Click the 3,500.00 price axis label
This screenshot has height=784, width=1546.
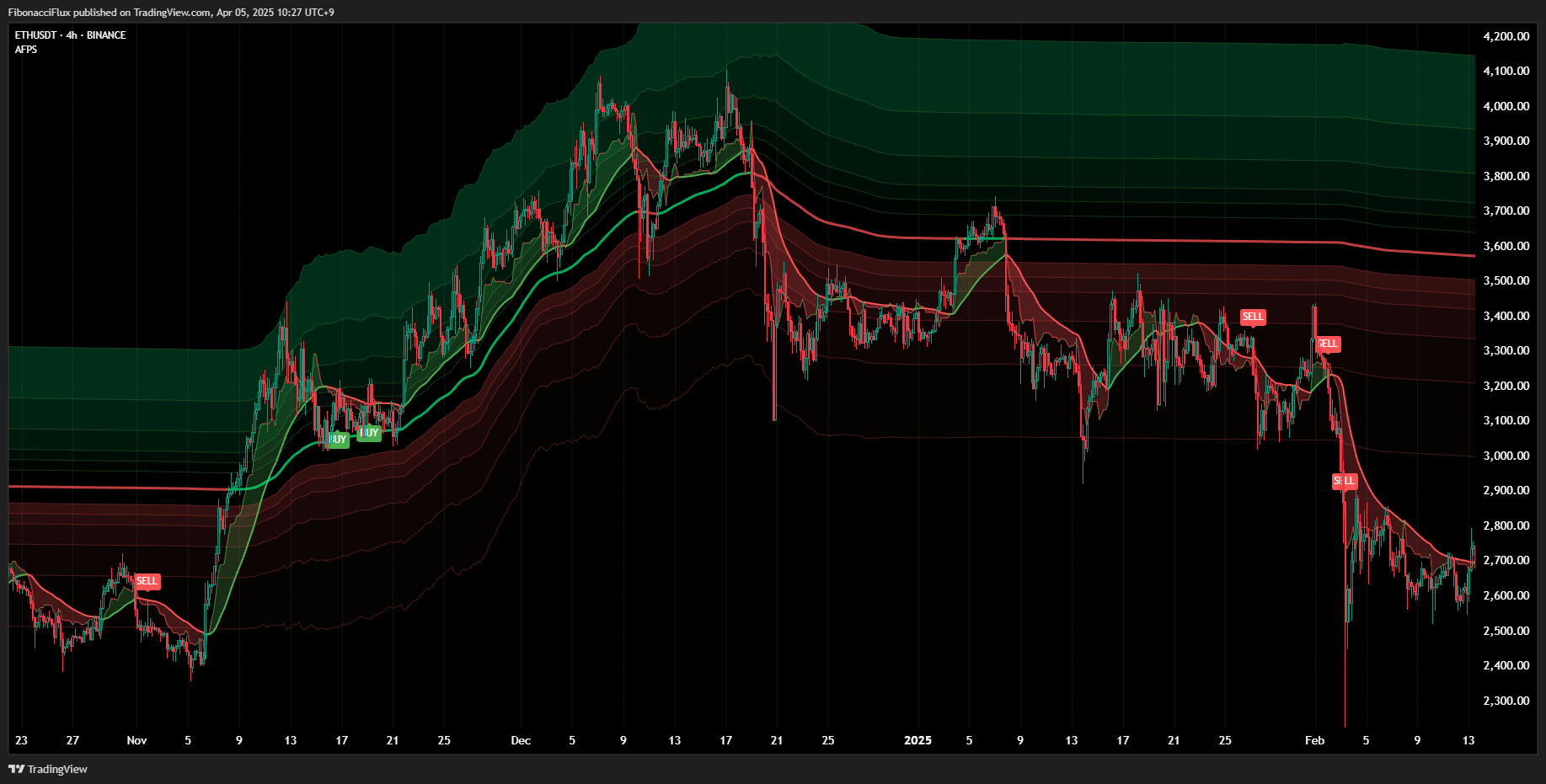coord(1506,280)
